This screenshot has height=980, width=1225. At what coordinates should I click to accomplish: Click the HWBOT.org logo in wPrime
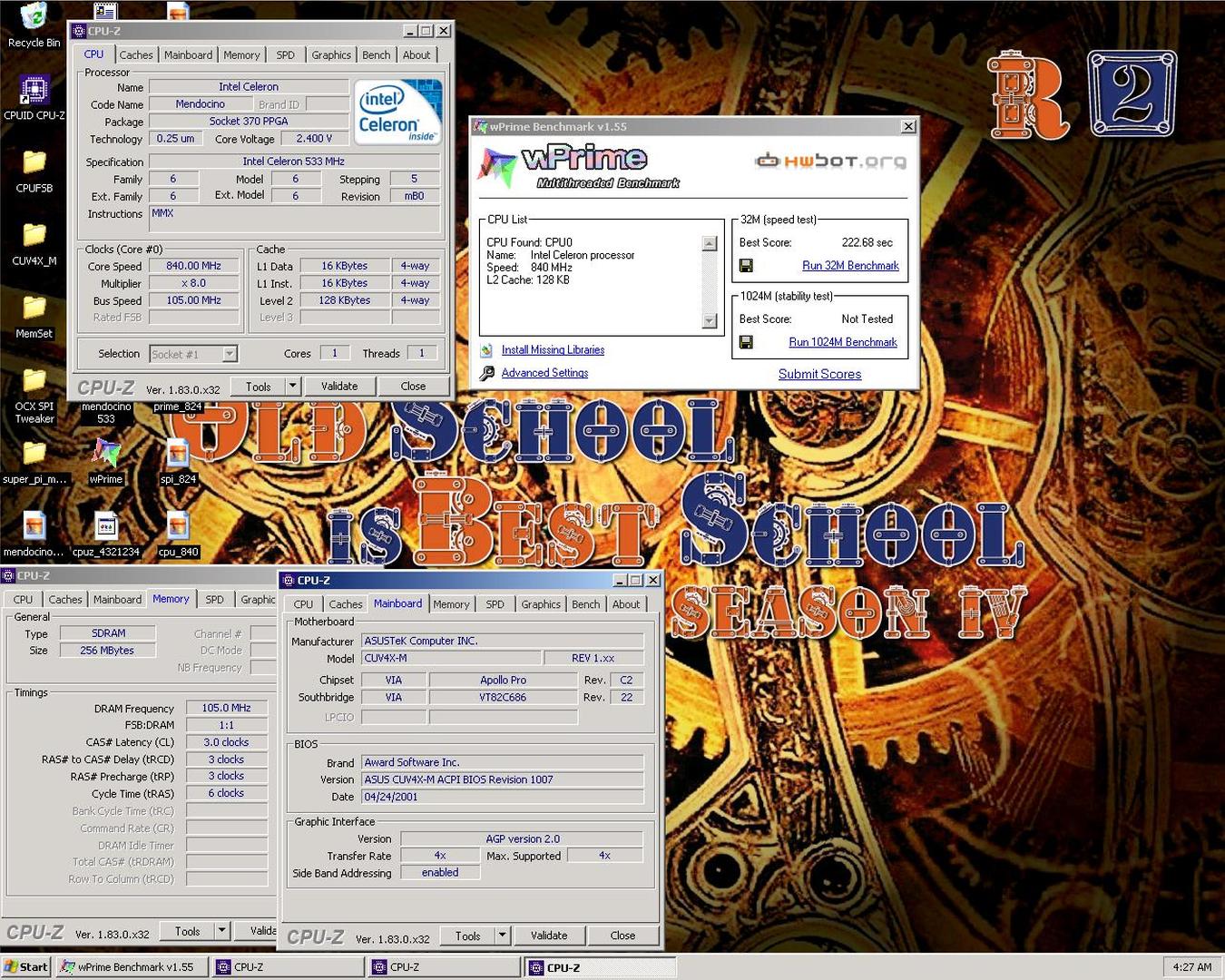coord(830,162)
